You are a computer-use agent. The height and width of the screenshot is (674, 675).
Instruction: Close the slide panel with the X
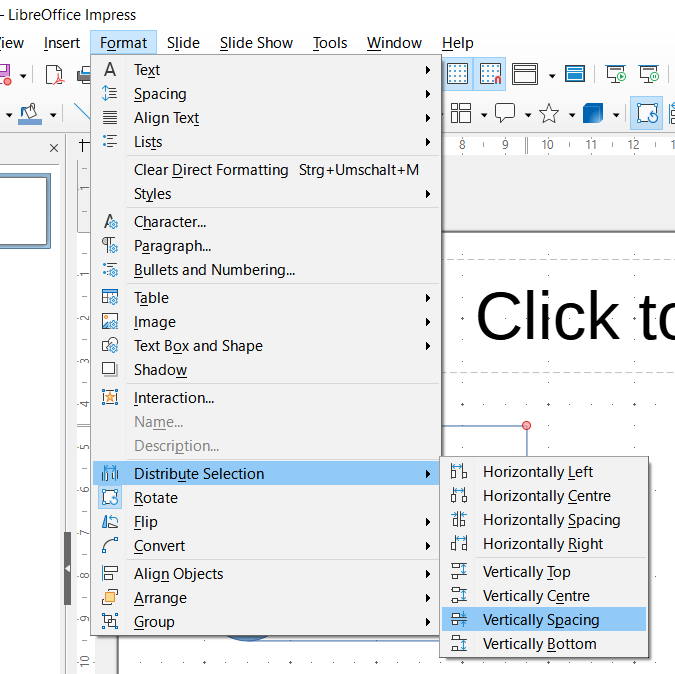point(54,148)
